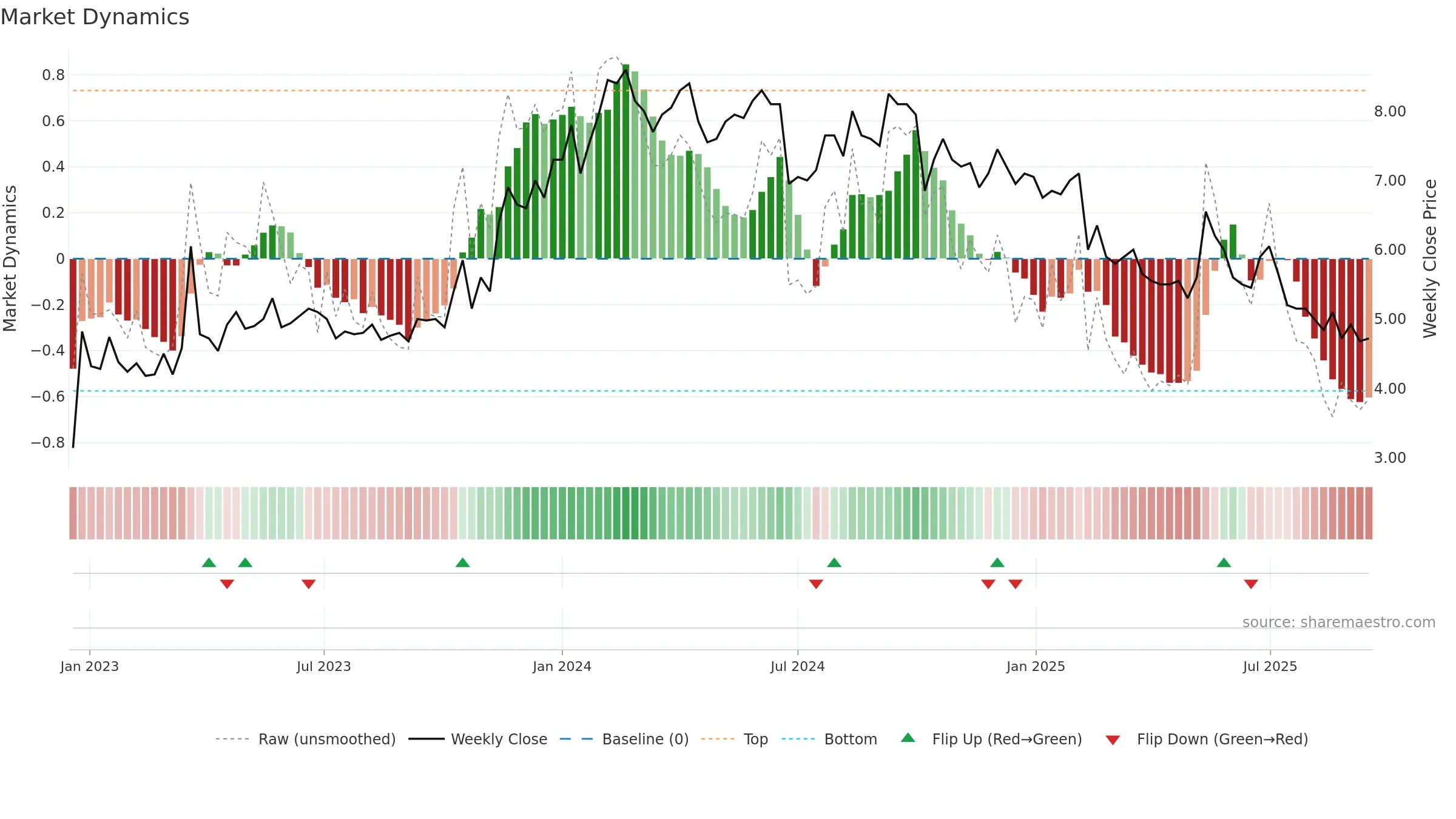Click the last red Flip Down marker
Screen dimensions: 1456x819
click(x=1251, y=584)
